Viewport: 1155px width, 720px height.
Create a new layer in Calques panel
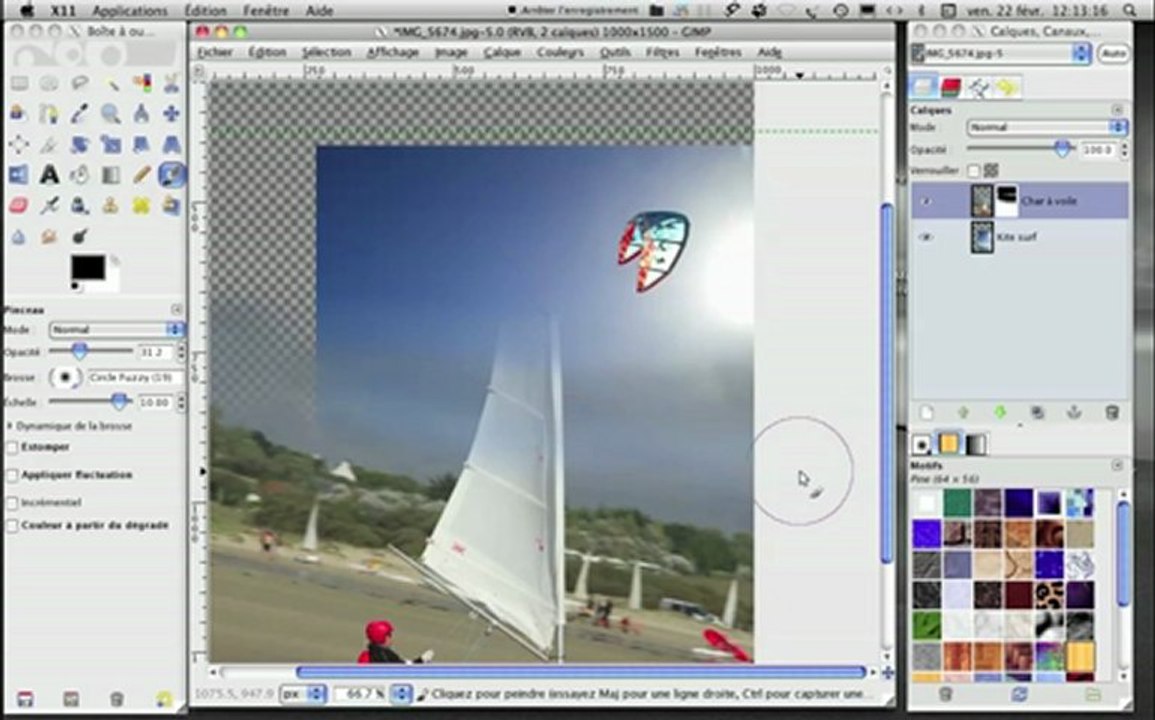point(927,413)
